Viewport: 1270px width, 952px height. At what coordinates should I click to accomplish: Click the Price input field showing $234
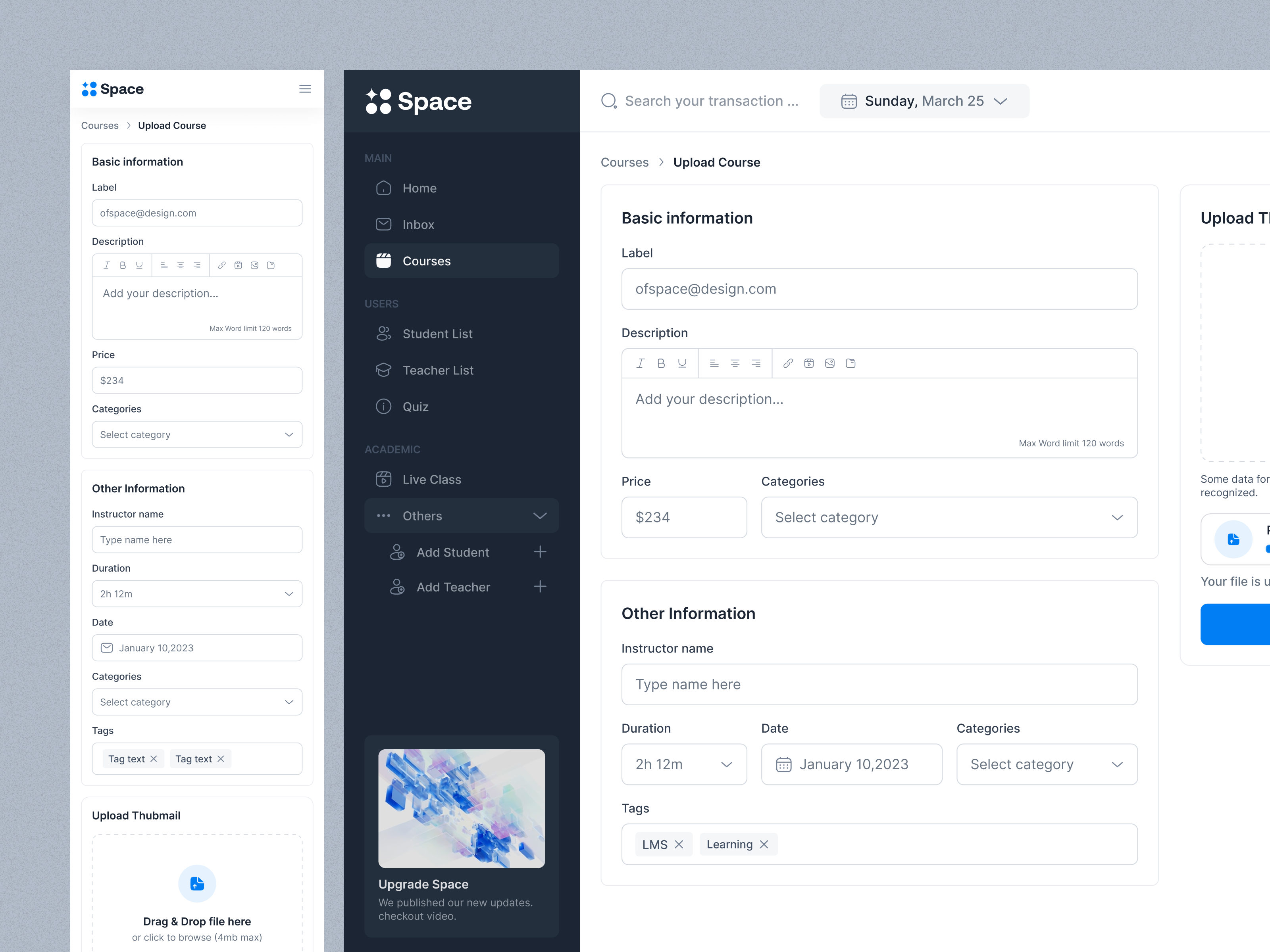tap(684, 517)
